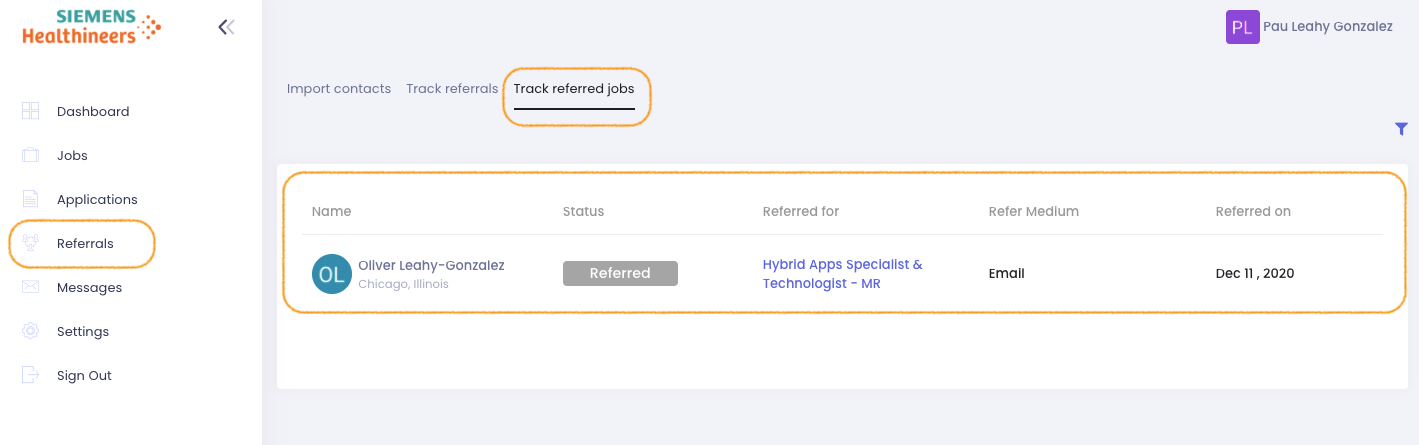Open the Dashboard menu item

tap(93, 111)
